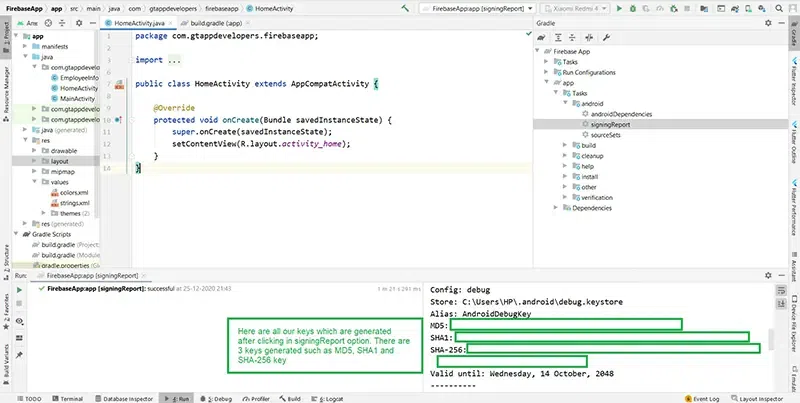Toggle offline mode in Gradle panel
The height and width of the screenshot is (403, 800).
point(589,37)
